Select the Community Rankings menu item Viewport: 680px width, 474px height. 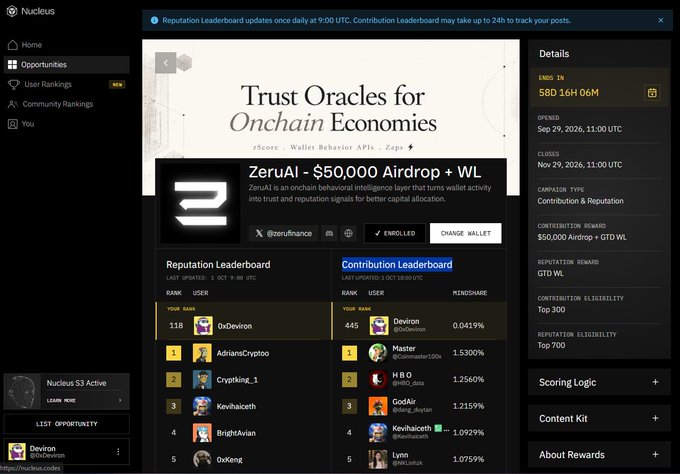click(x=66, y=104)
